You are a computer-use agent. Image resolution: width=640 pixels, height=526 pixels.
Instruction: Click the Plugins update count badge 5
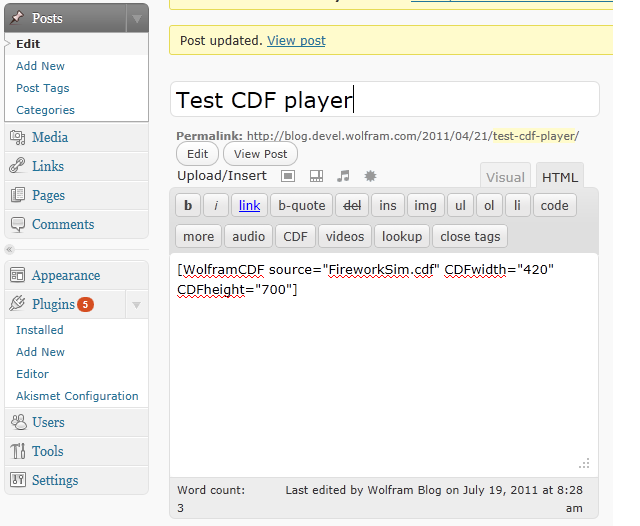pyautogui.click(x=85, y=304)
